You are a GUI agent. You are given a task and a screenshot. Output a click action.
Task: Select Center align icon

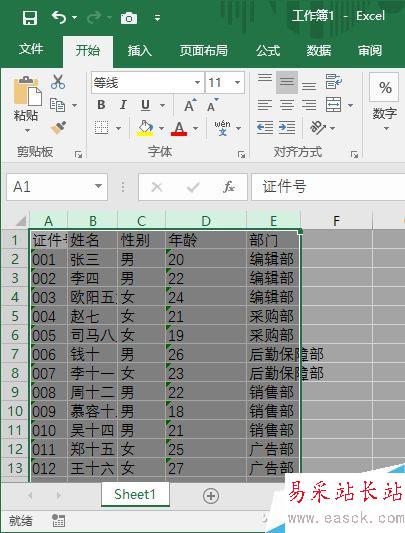[x=287, y=105]
